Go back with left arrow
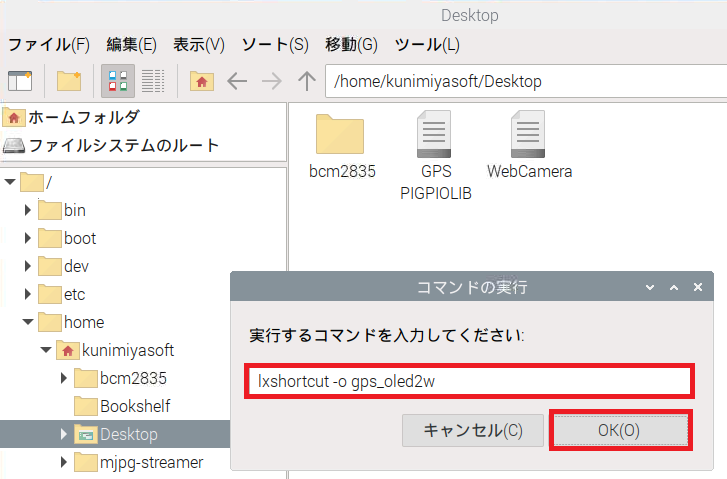Image resolution: width=727 pixels, height=479 pixels. [x=237, y=82]
